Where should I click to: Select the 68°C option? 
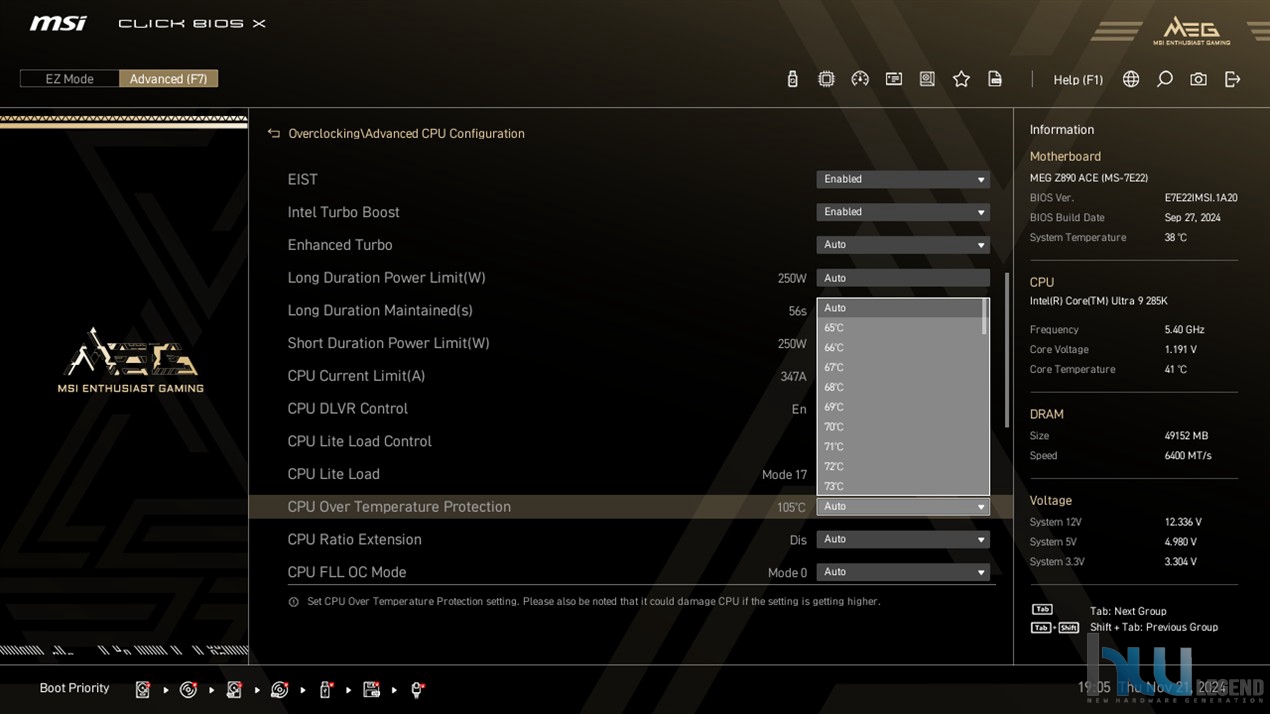point(900,387)
